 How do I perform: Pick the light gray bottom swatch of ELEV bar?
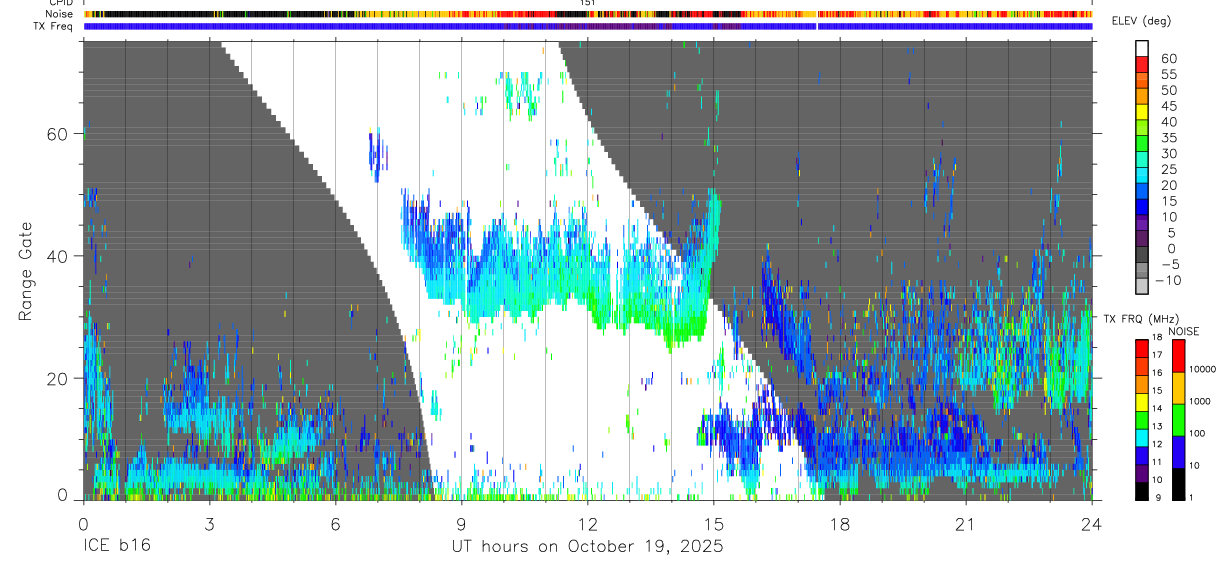pyautogui.click(x=1142, y=286)
